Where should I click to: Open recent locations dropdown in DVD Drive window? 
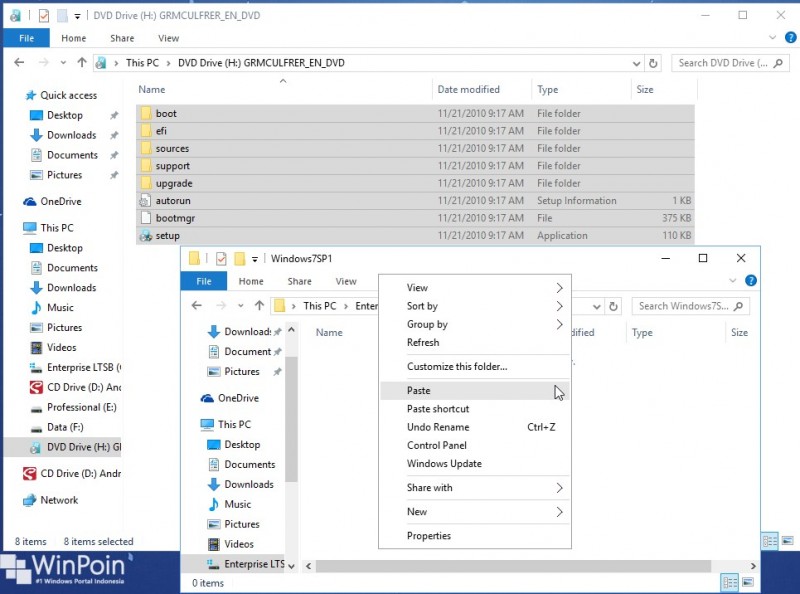point(63,63)
